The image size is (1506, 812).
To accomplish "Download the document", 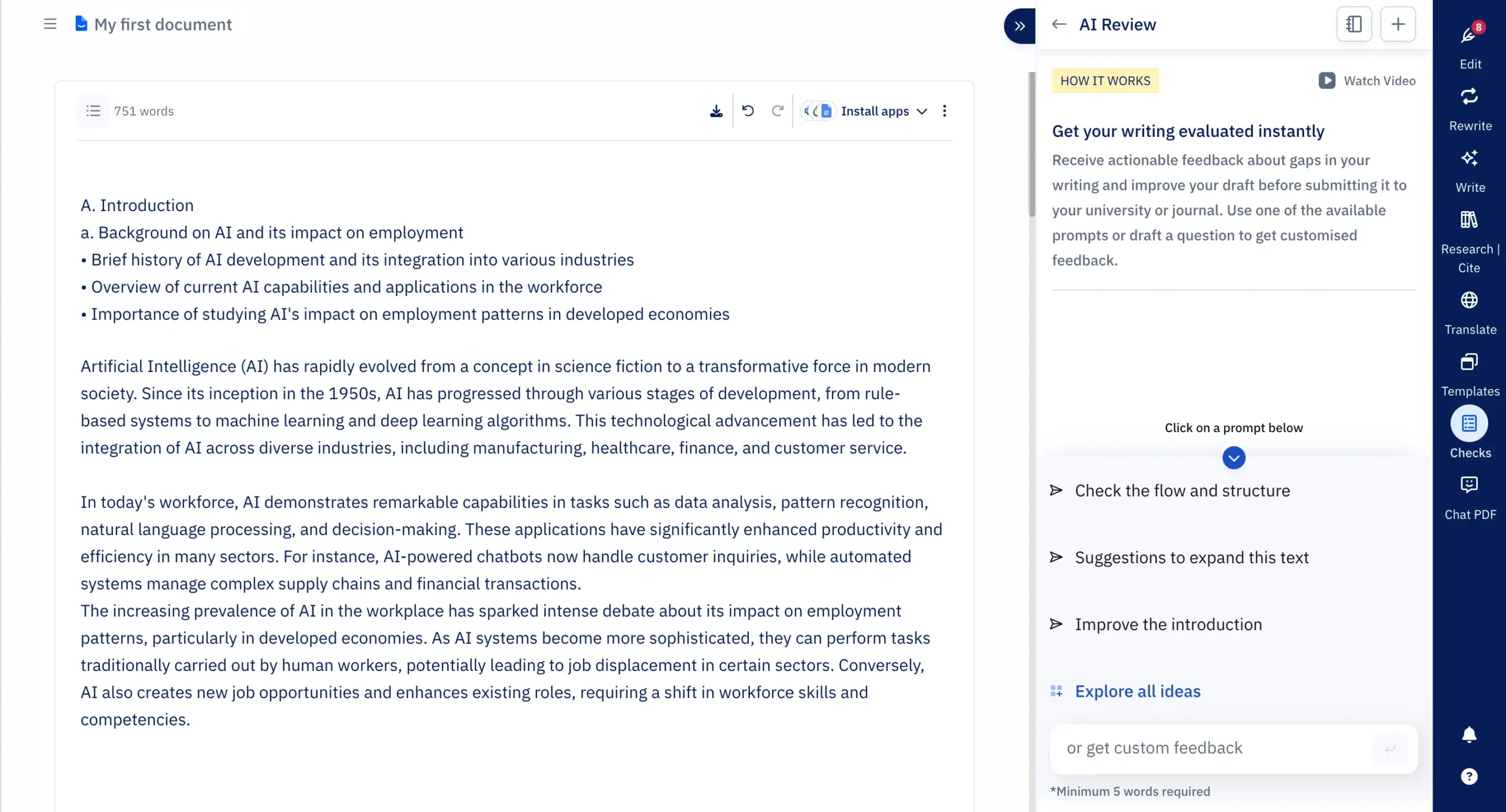I will click(x=716, y=111).
